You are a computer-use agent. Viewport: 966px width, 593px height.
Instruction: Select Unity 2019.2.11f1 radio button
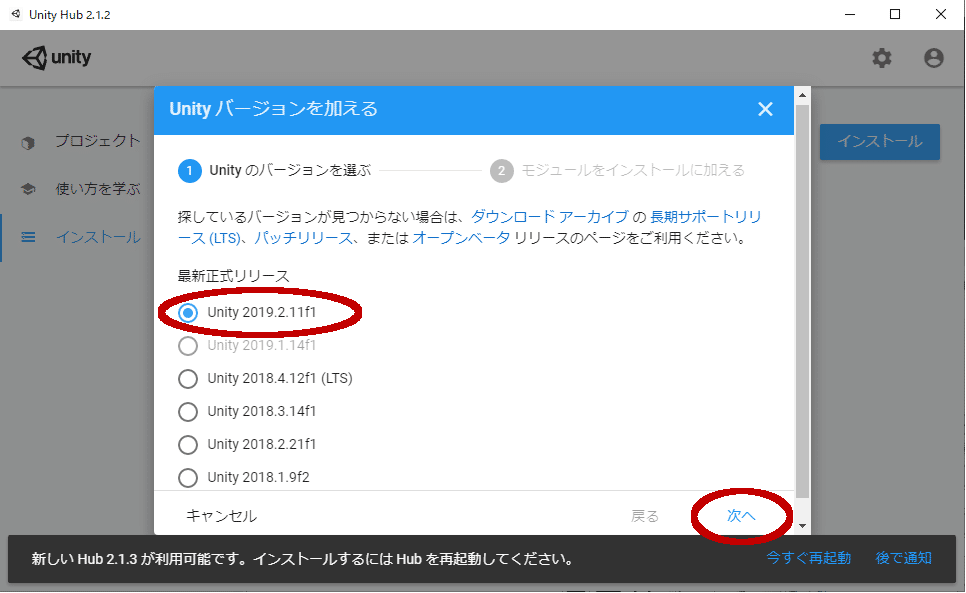point(188,313)
